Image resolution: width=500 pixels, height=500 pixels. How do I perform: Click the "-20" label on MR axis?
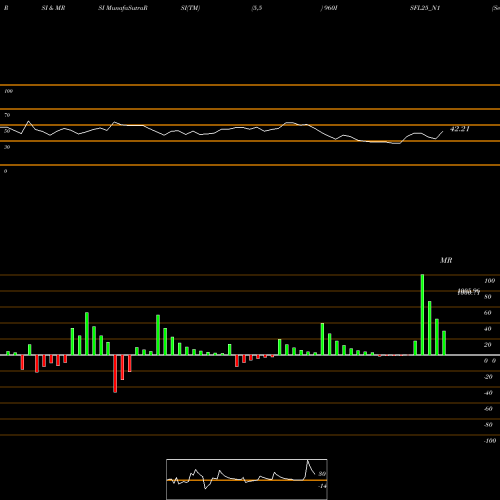pos(488,377)
